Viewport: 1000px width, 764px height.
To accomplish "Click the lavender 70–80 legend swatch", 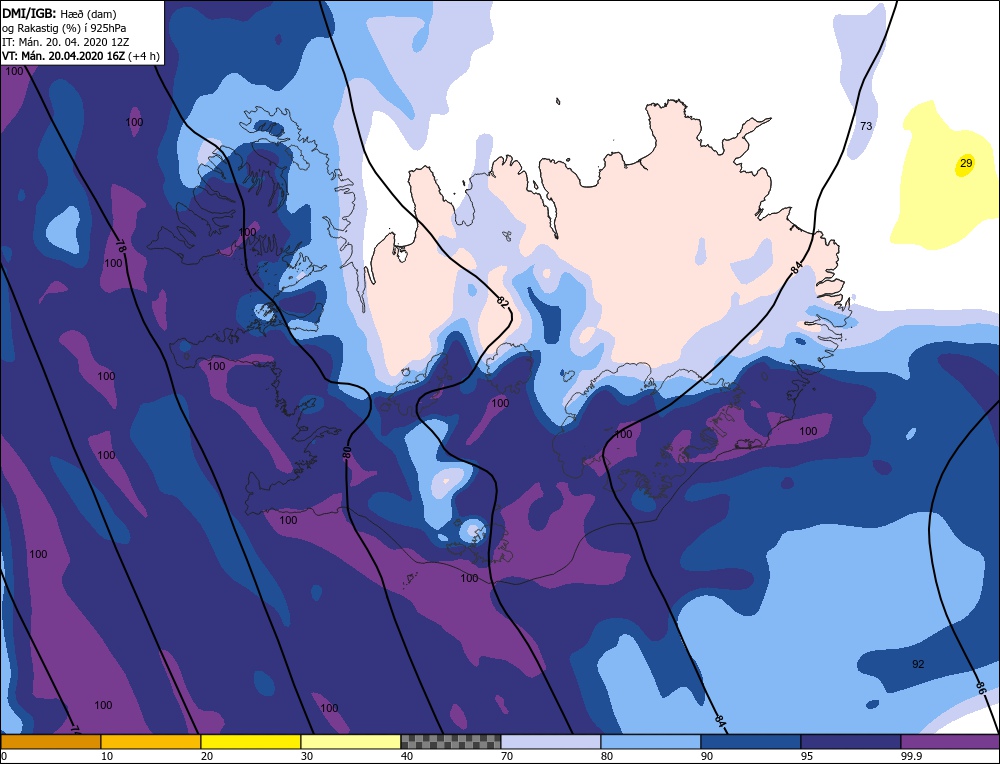I will (x=551, y=742).
